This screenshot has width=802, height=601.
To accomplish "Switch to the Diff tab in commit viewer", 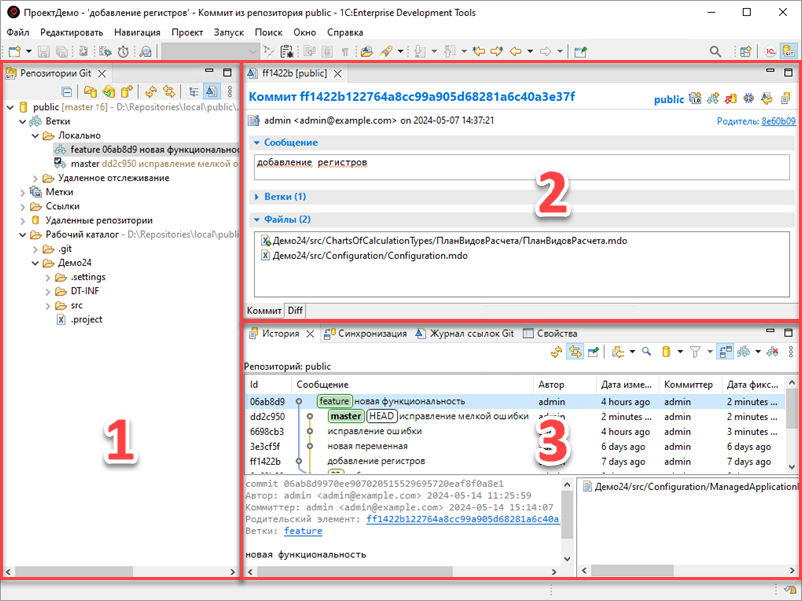I will point(296,311).
